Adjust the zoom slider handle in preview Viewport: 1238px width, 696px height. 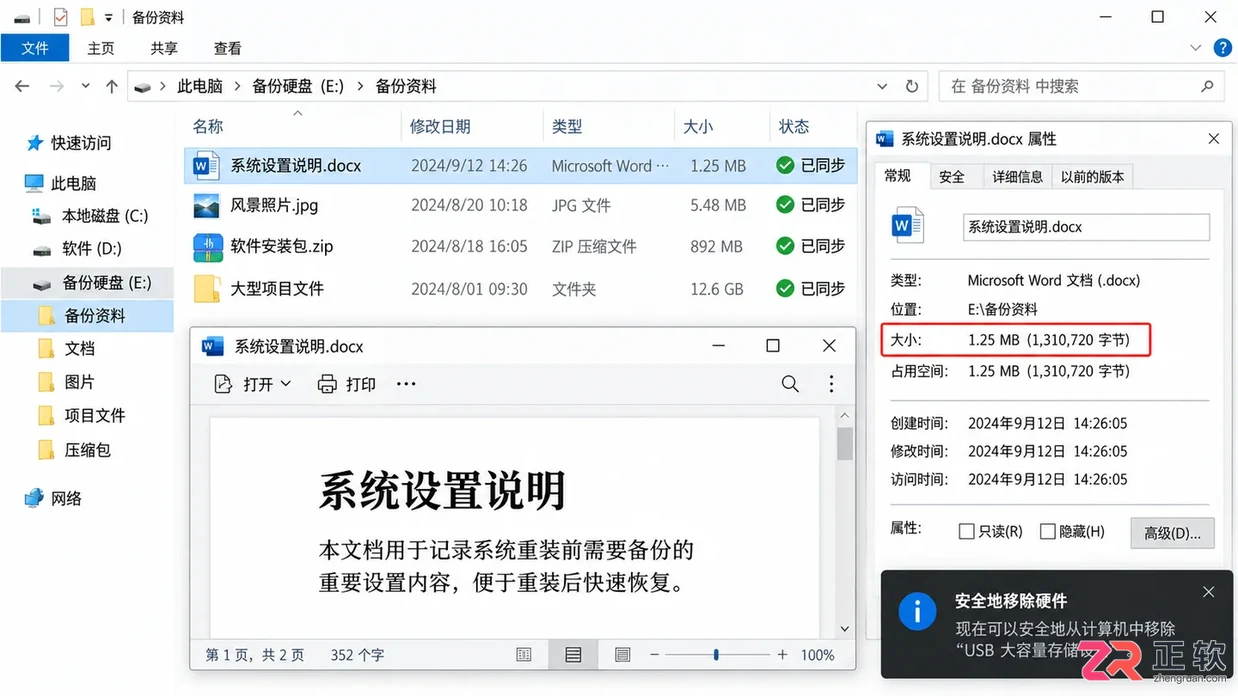pyautogui.click(x=716, y=655)
